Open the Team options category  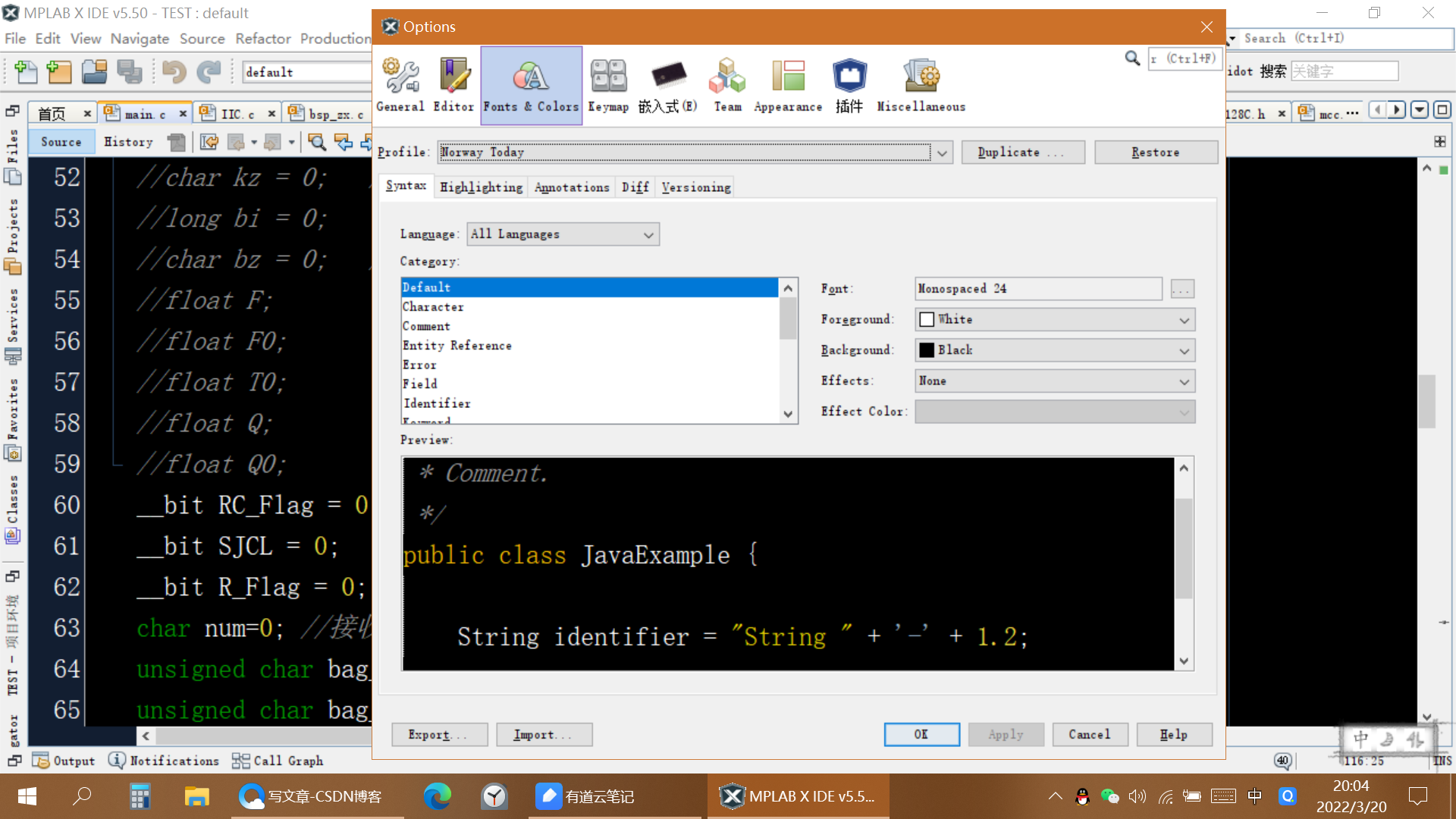pos(727,85)
